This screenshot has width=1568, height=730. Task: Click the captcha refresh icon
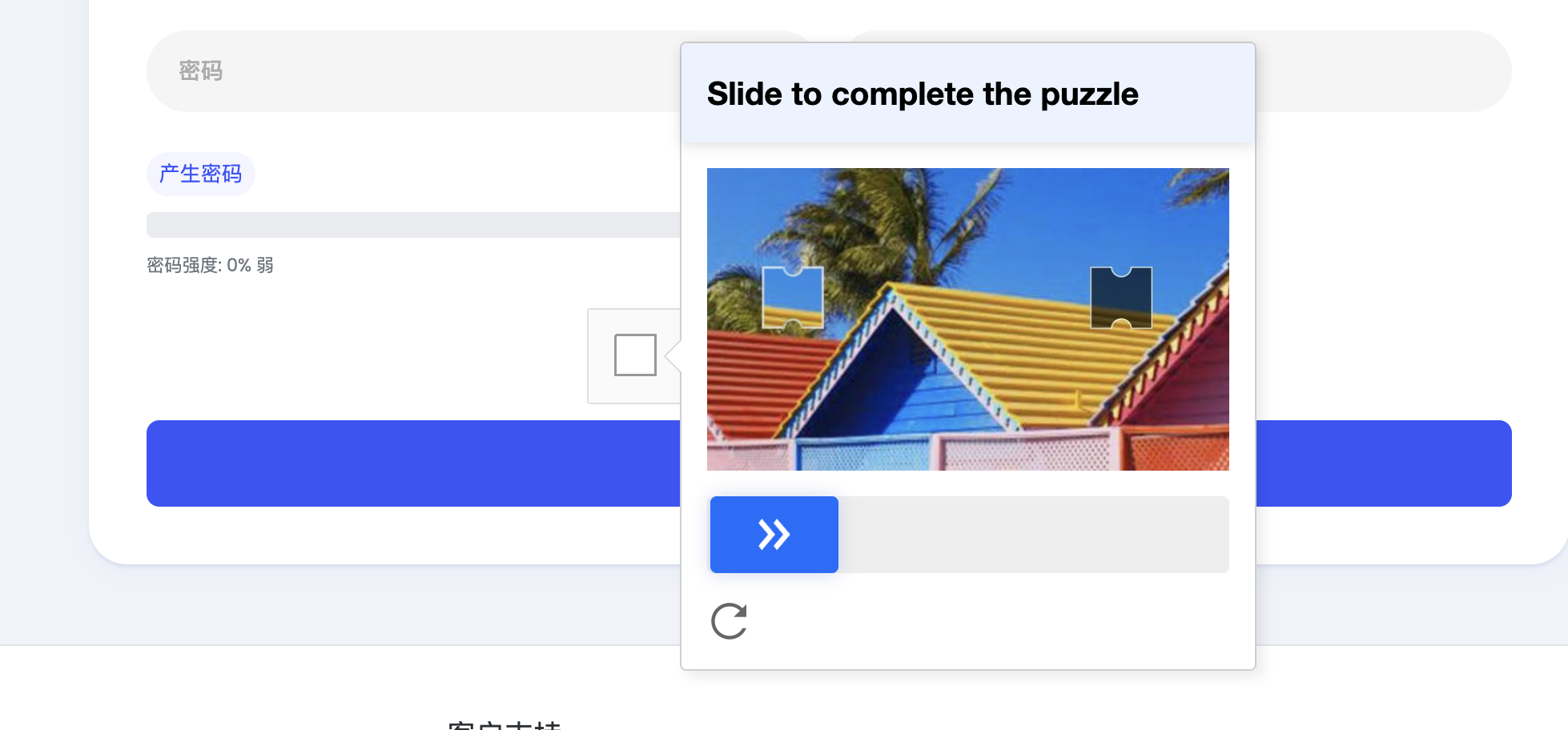click(x=729, y=621)
